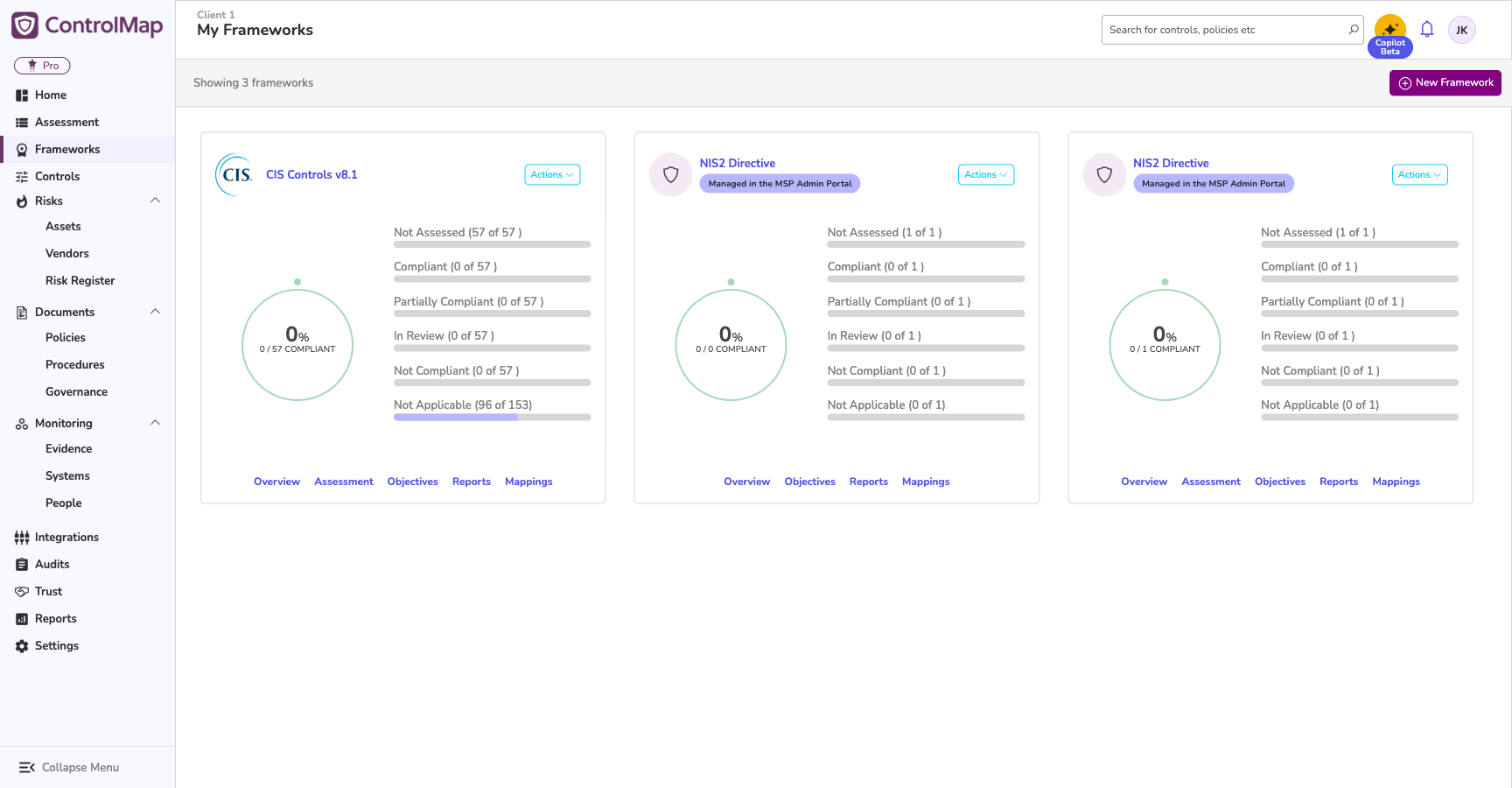Click the Audits clipboard icon
Screen dimensions: 1512x788
(x=22, y=565)
